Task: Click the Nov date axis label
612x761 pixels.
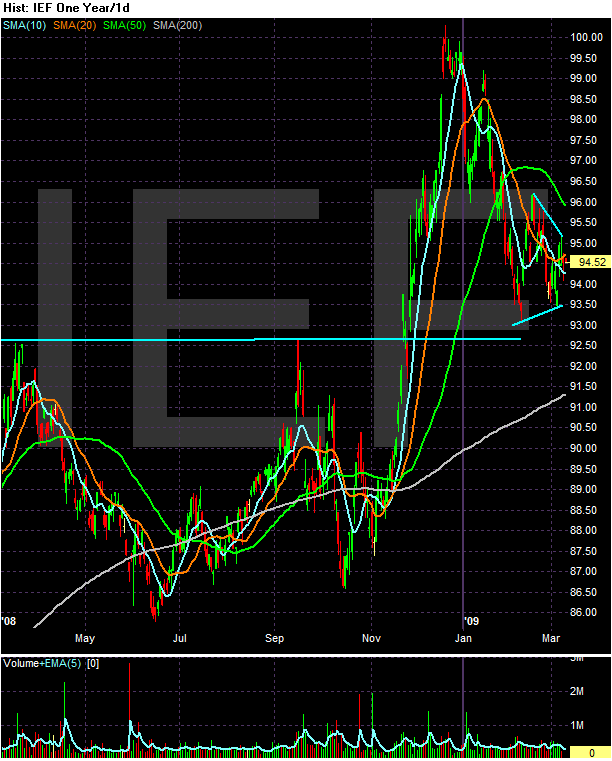Action: coord(371,638)
